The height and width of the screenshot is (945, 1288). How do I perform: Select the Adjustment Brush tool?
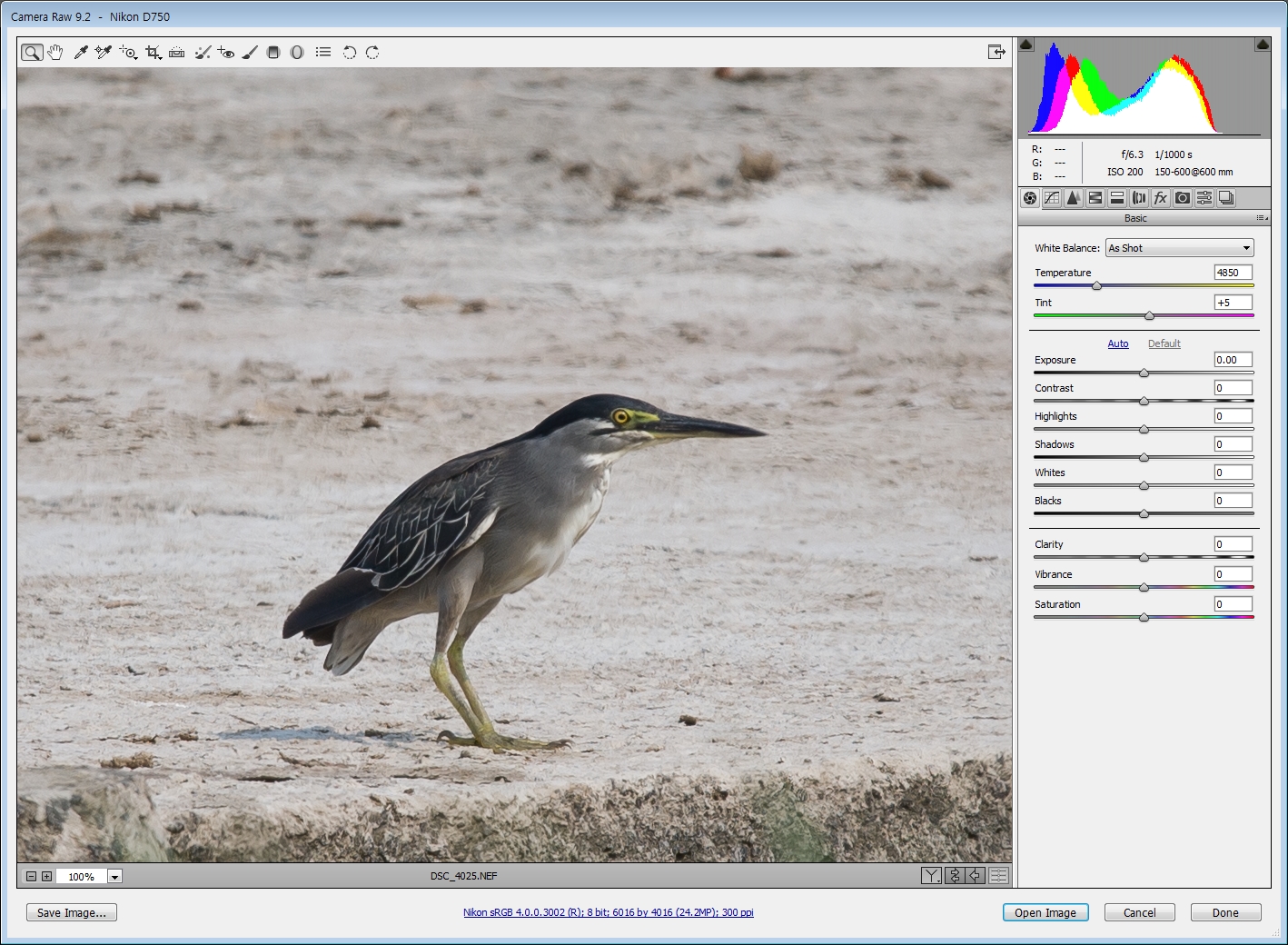coord(250,53)
